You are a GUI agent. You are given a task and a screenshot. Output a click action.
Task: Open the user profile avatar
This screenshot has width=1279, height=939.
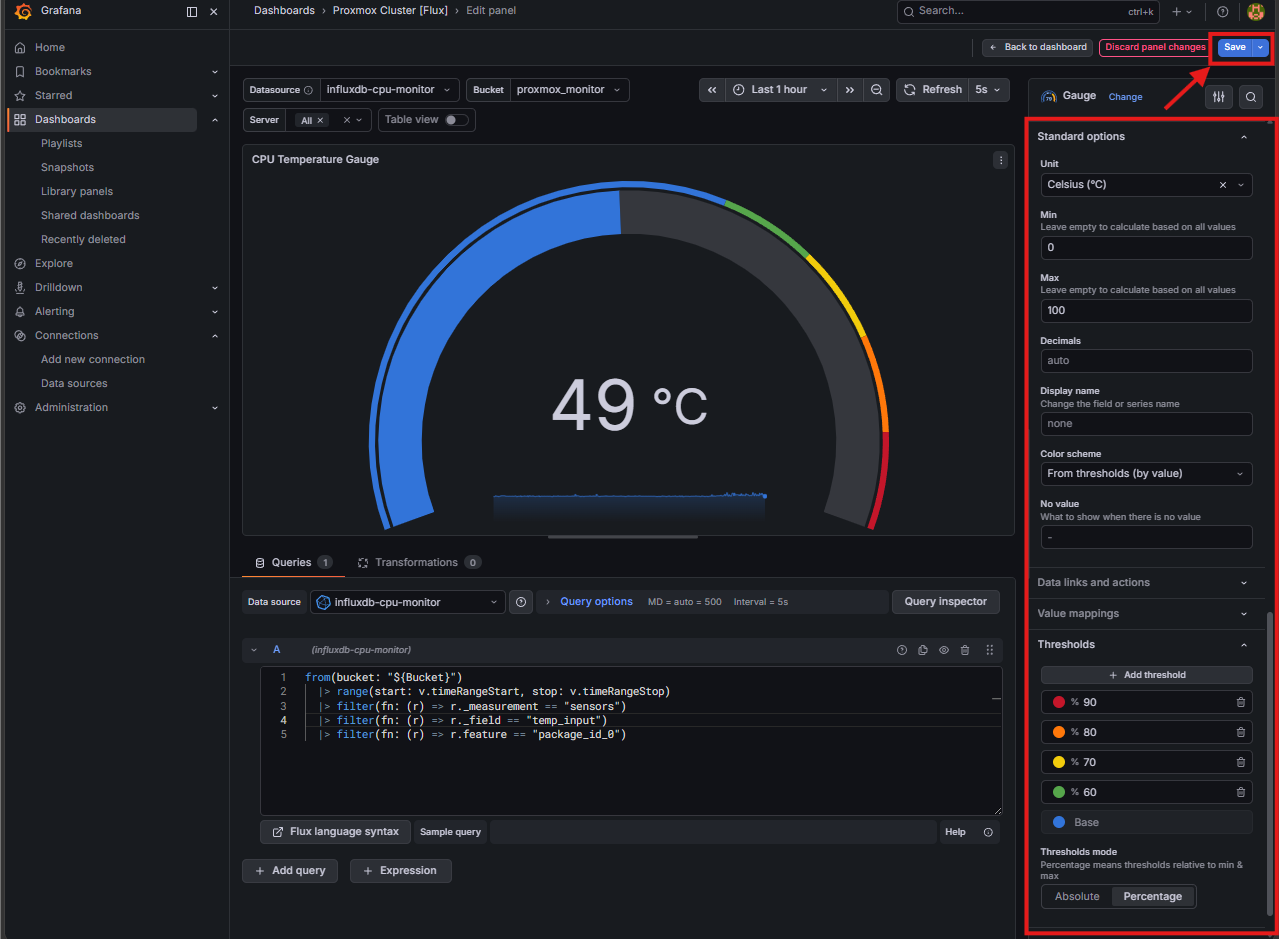click(1256, 11)
